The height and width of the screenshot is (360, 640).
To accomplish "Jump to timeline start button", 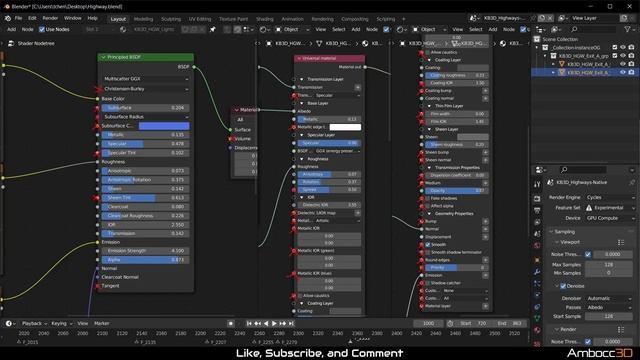I will (249, 323).
